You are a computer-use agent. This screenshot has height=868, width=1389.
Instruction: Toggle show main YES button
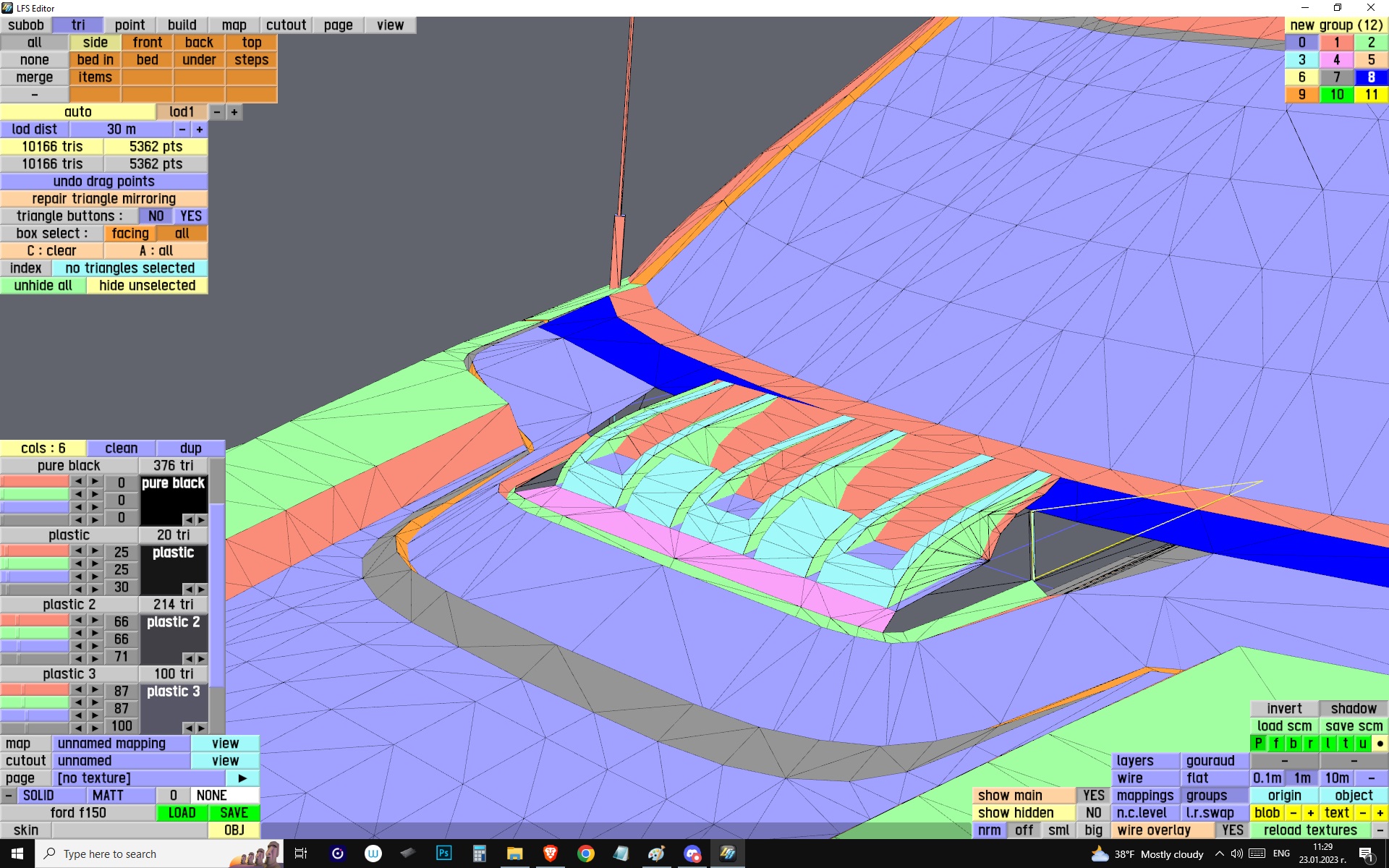1093,796
